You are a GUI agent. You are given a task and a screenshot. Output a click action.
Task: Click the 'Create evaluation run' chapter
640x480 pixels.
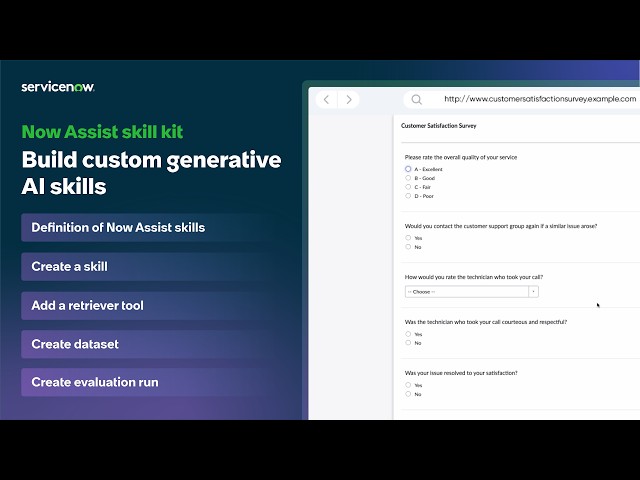pos(143,382)
